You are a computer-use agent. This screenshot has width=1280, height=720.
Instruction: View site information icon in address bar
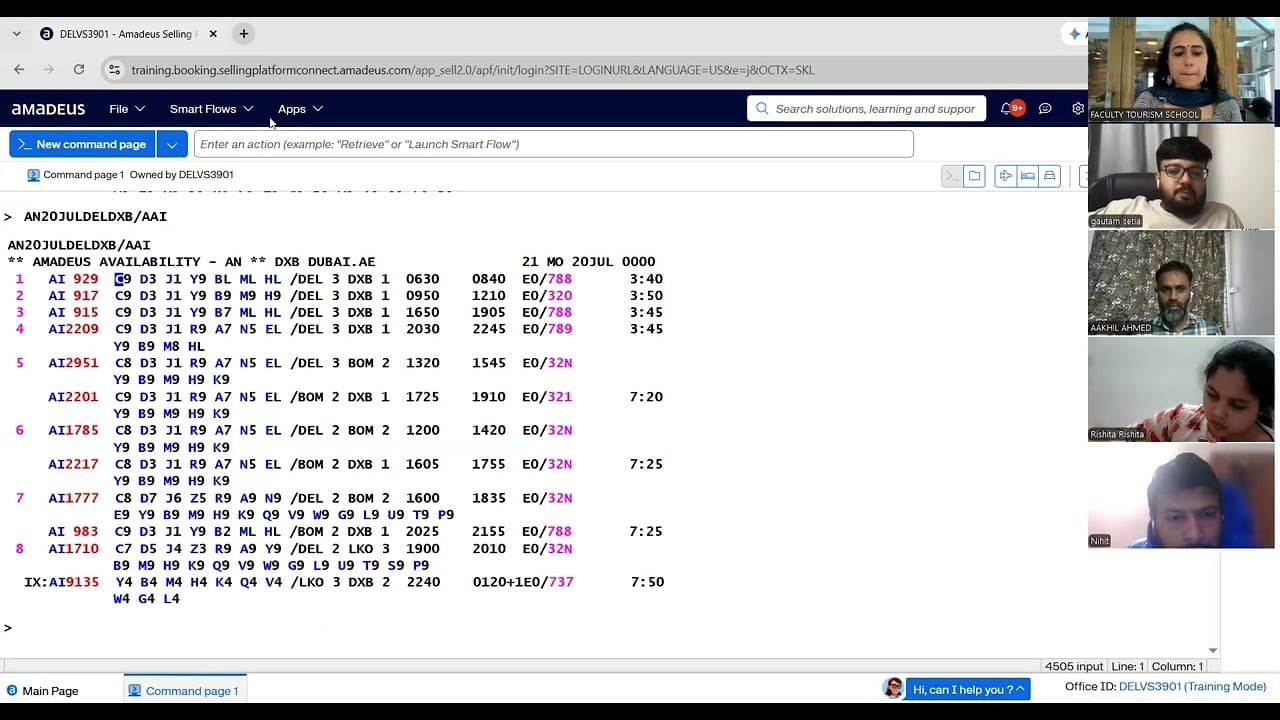click(x=114, y=70)
